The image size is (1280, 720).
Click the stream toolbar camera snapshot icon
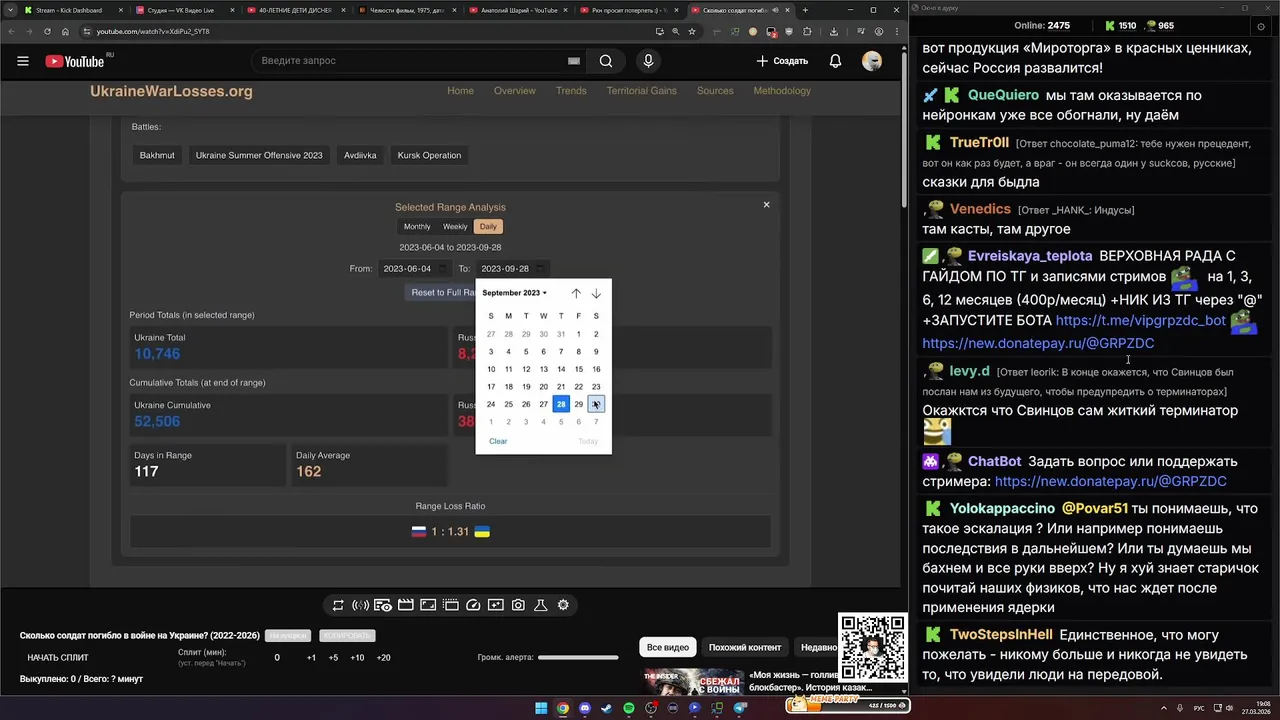pos(518,605)
